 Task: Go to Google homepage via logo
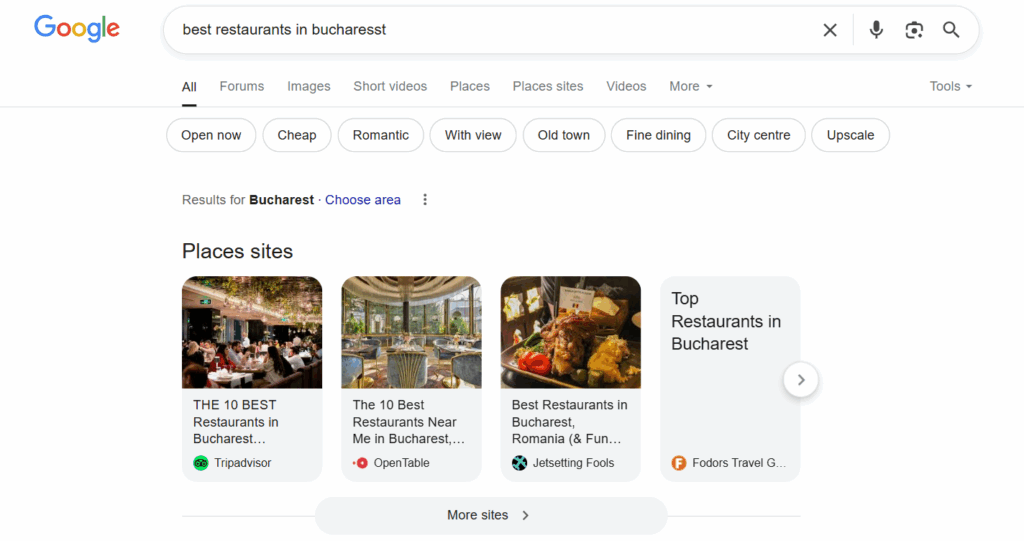76,28
